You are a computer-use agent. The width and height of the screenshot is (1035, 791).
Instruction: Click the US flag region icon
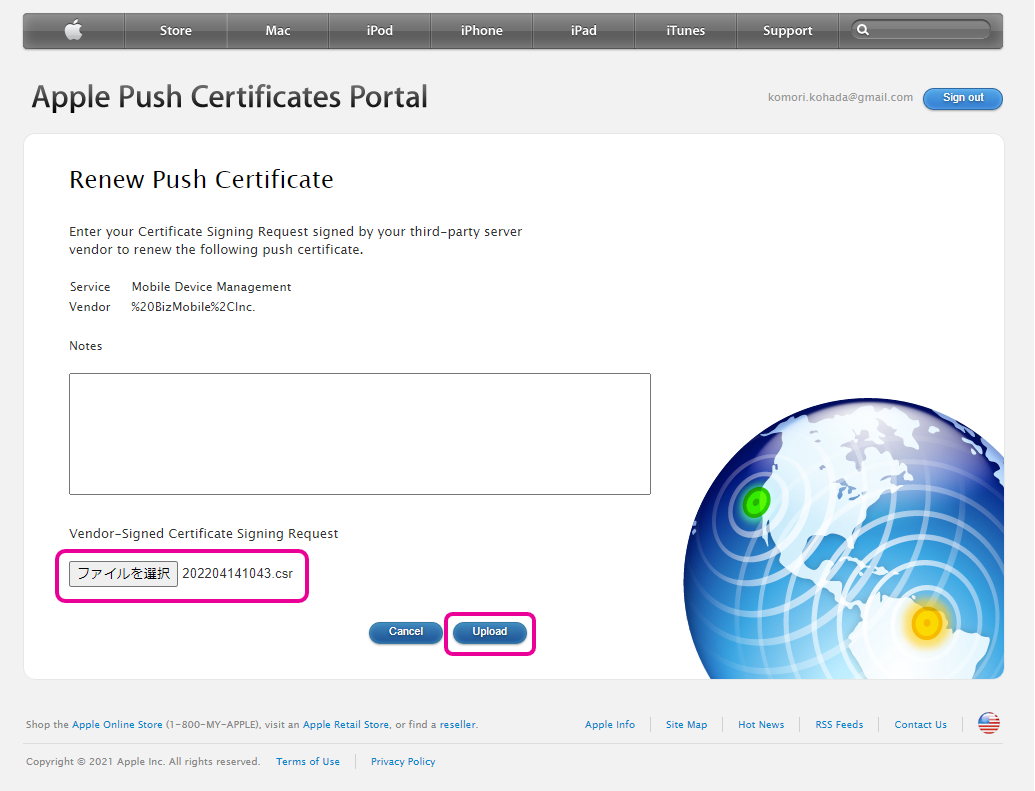click(988, 724)
